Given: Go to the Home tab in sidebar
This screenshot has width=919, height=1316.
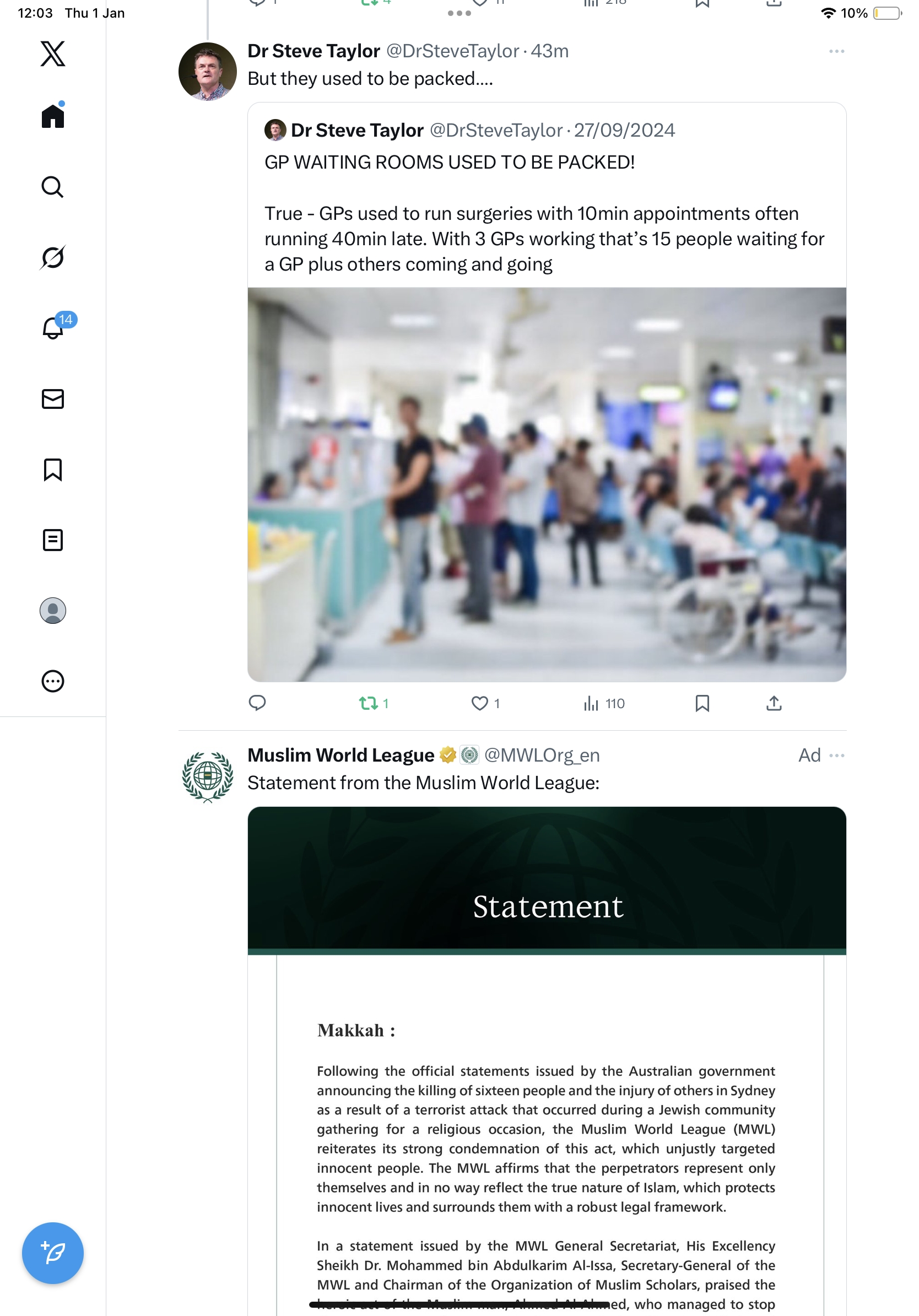Looking at the screenshot, I should tap(53, 115).
